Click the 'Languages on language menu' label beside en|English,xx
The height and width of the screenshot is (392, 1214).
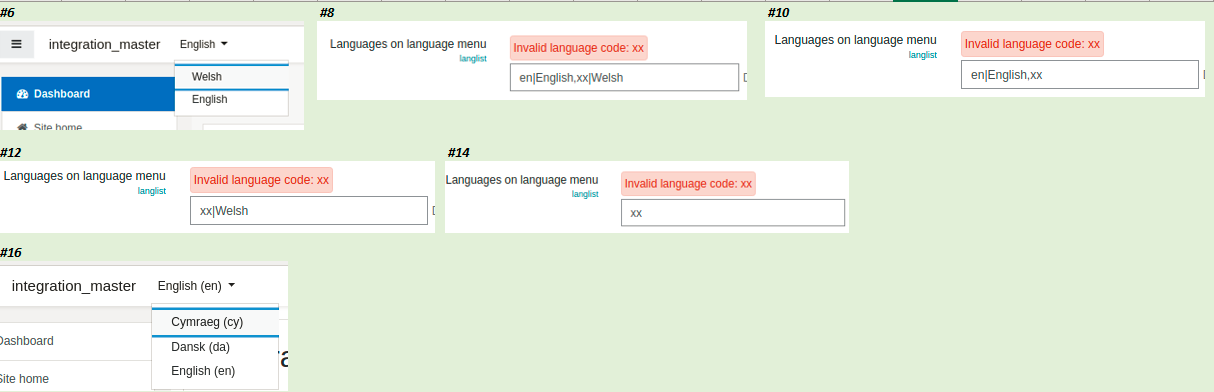click(856, 40)
